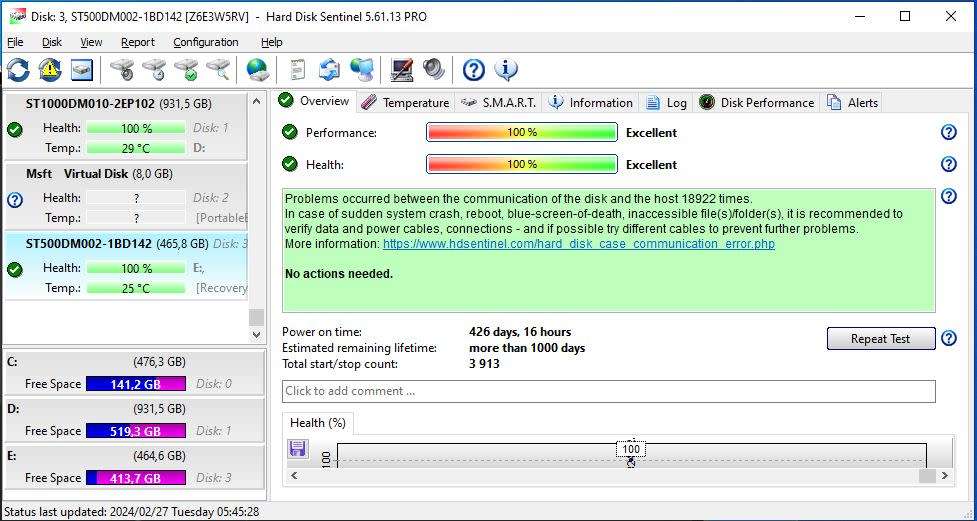This screenshot has height=521, width=977.
Task: Click the D: drive free space bar
Action: [136, 431]
